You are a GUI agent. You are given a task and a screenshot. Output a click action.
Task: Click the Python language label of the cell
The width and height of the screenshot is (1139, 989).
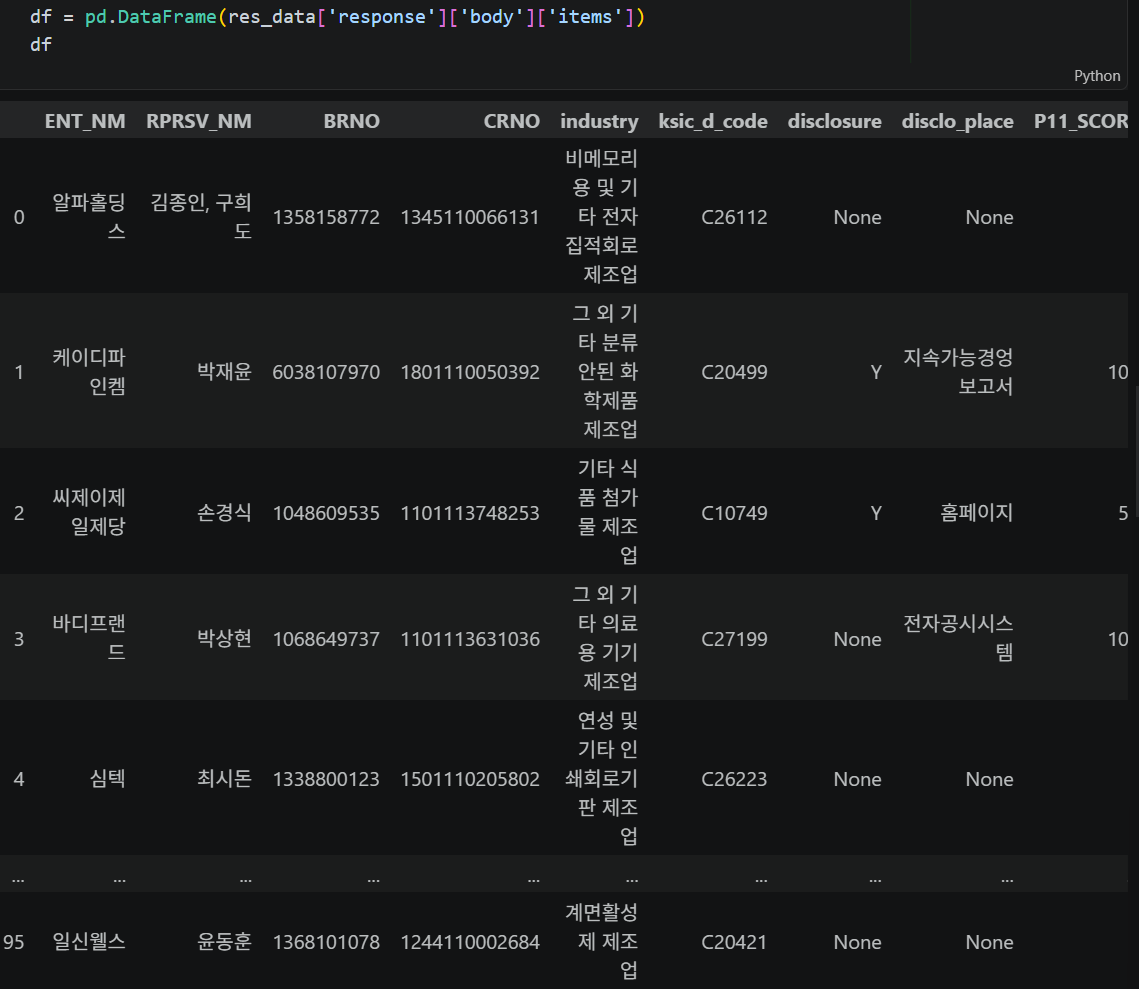coord(1097,76)
